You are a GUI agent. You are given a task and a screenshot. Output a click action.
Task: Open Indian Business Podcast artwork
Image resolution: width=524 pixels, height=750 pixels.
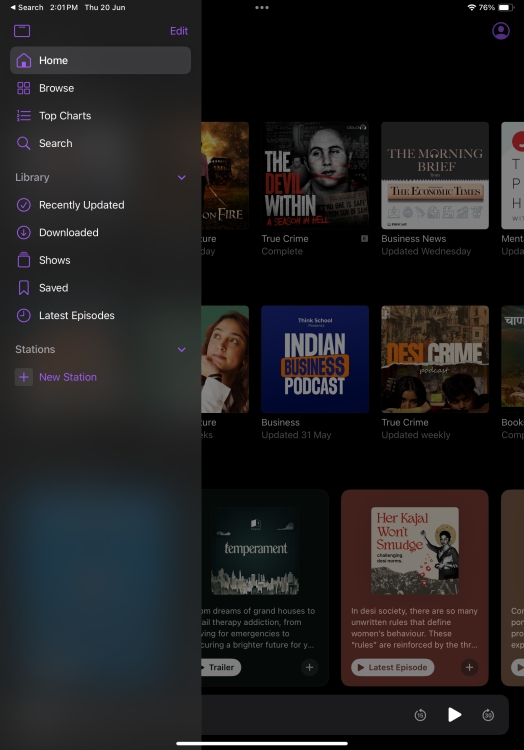click(x=315, y=359)
